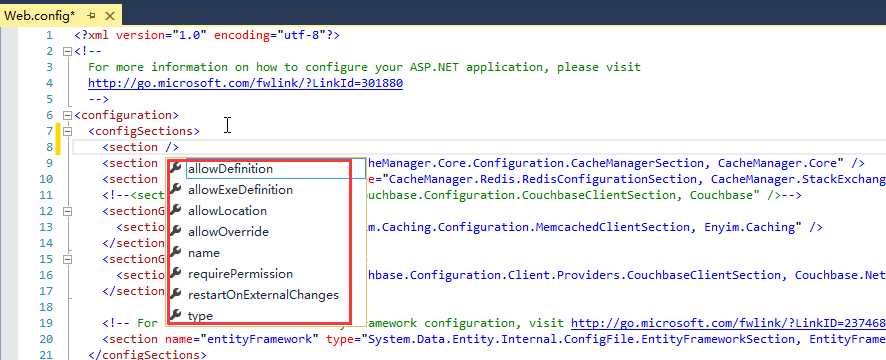Viewport: 886px width, 360px height.
Task: Click the <configuration> tag text
Action: (x=127, y=115)
